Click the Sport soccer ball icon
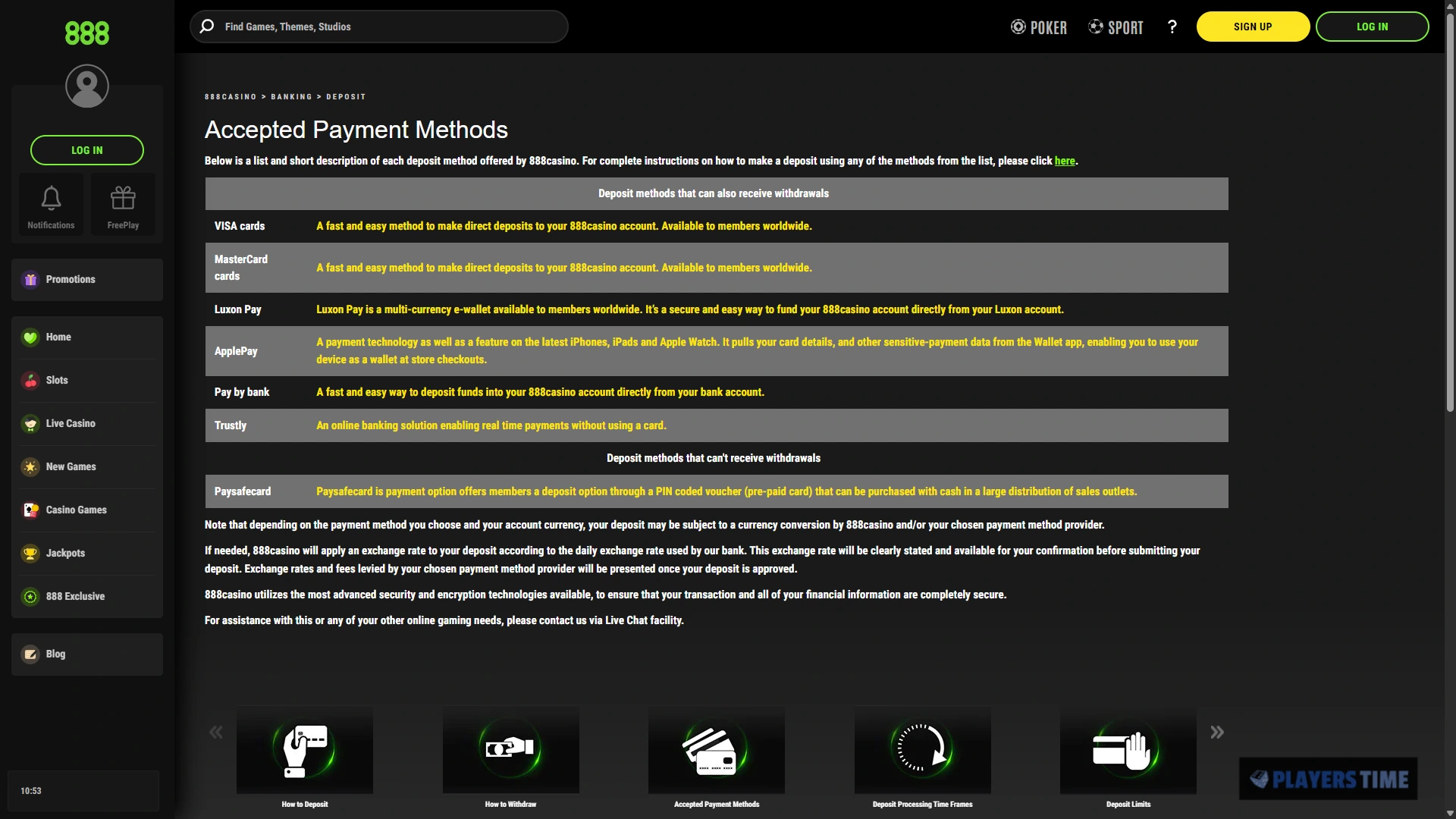1456x819 pixels. pyautogui.click(x=1096, y=27)
